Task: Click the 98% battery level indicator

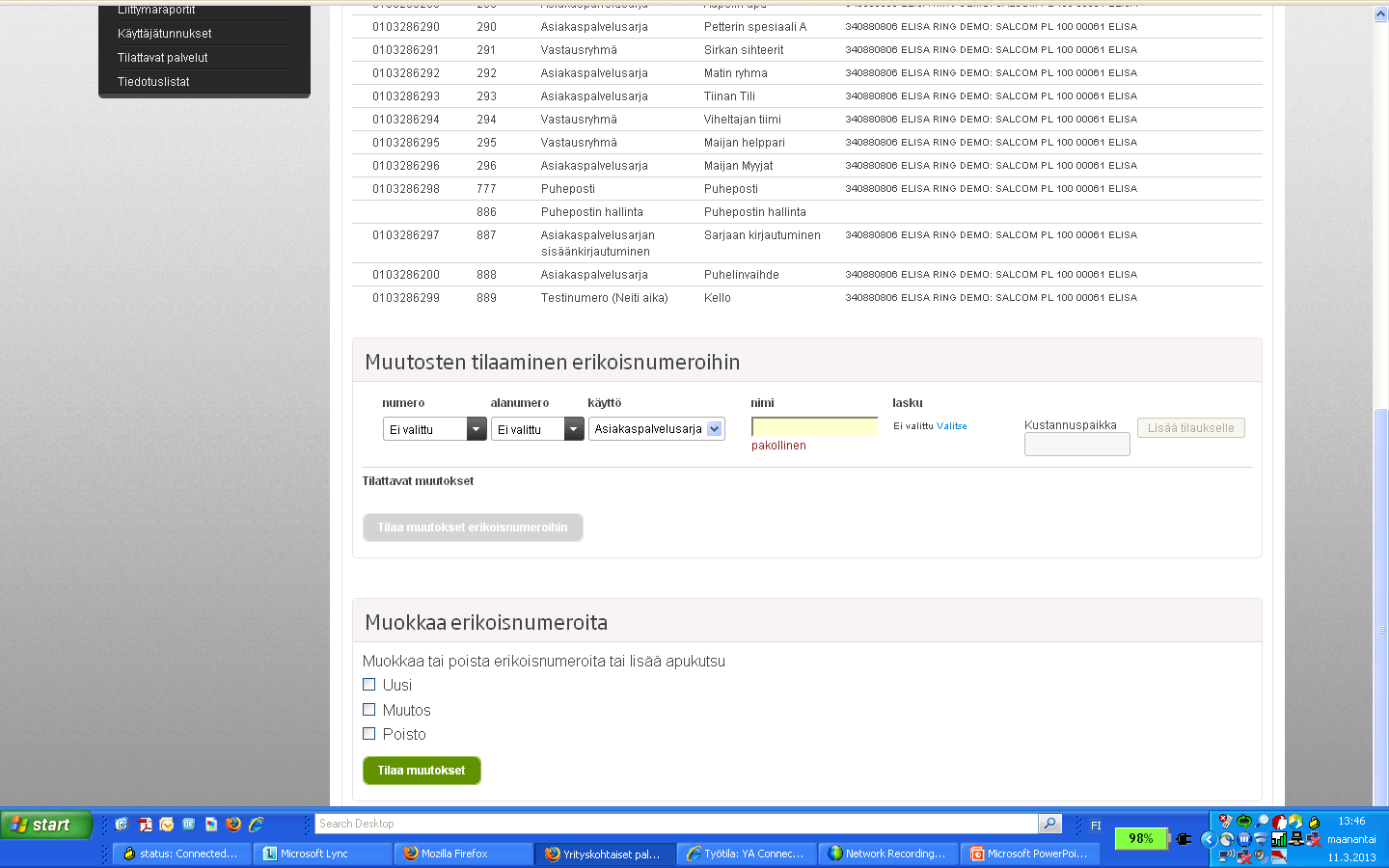Action: click(x=1142, y=839)
